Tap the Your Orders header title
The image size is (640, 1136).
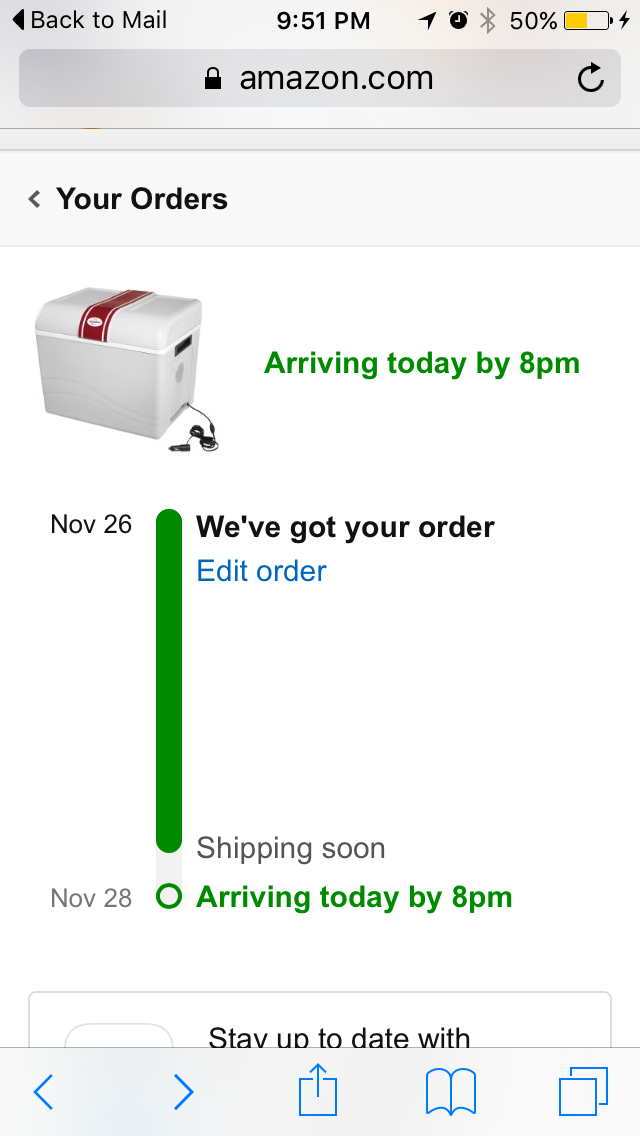[142, 199]
